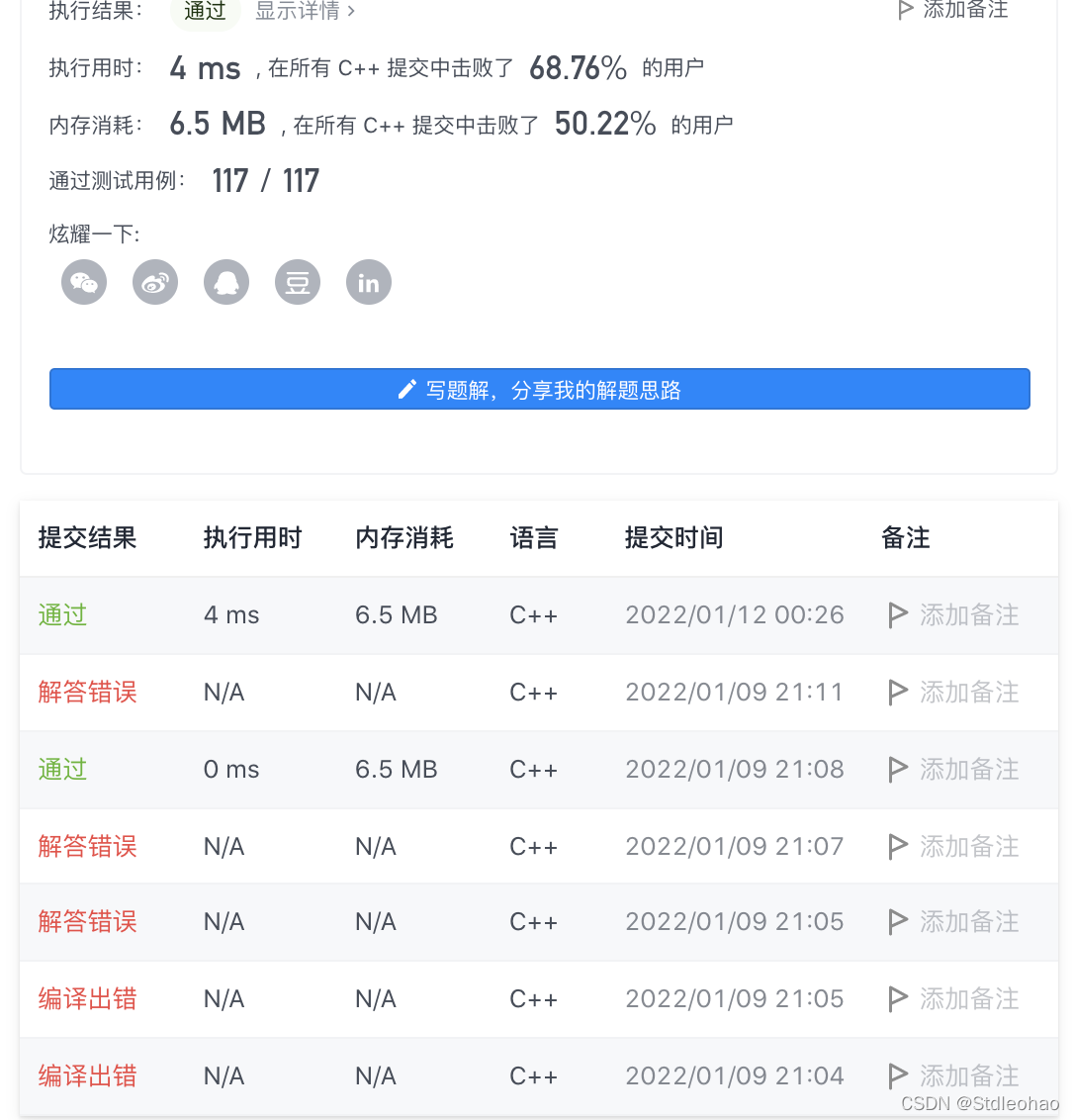
Task: Click the 0 ms cell in table
Action: (231, 770)
